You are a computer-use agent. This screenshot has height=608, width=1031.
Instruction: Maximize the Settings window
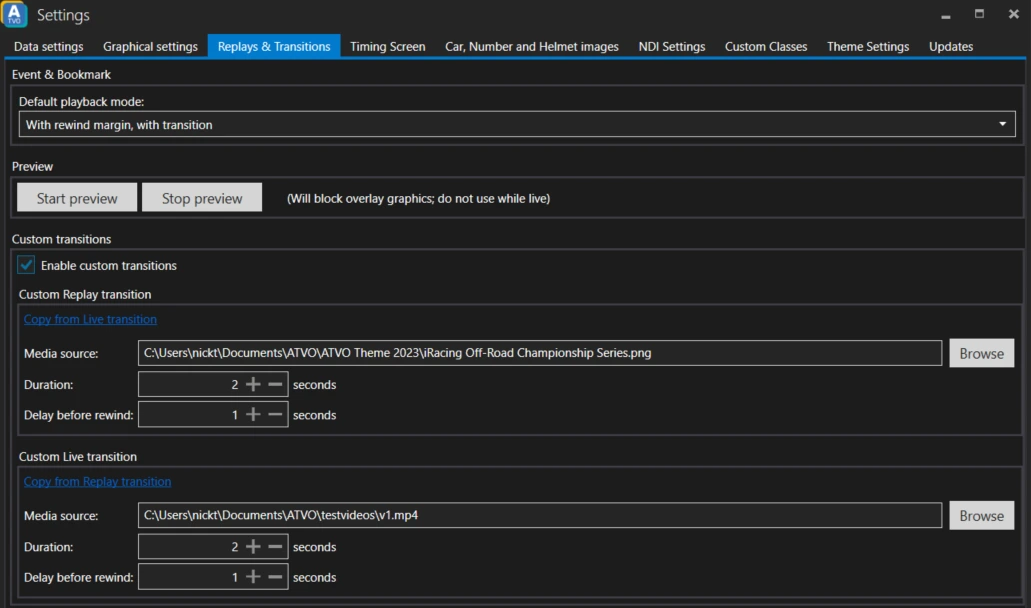click(979, 14)
